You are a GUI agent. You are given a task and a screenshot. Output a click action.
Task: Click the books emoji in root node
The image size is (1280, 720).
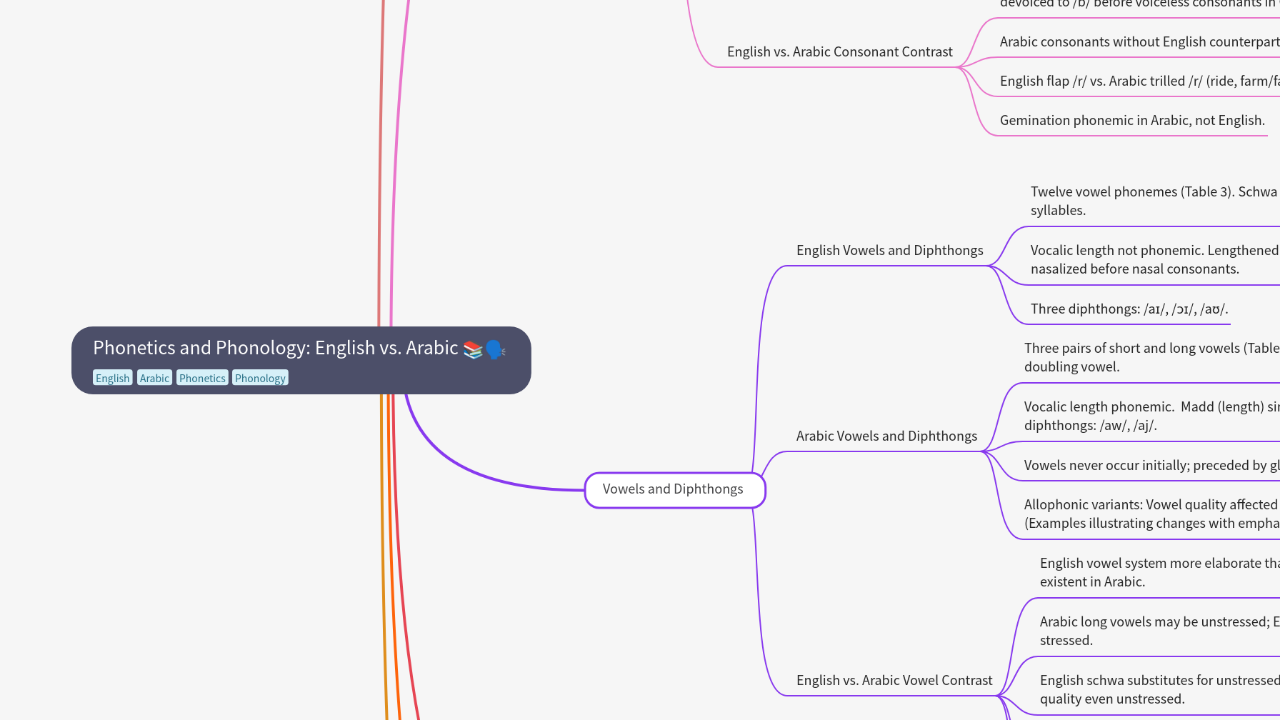(473, 349)
